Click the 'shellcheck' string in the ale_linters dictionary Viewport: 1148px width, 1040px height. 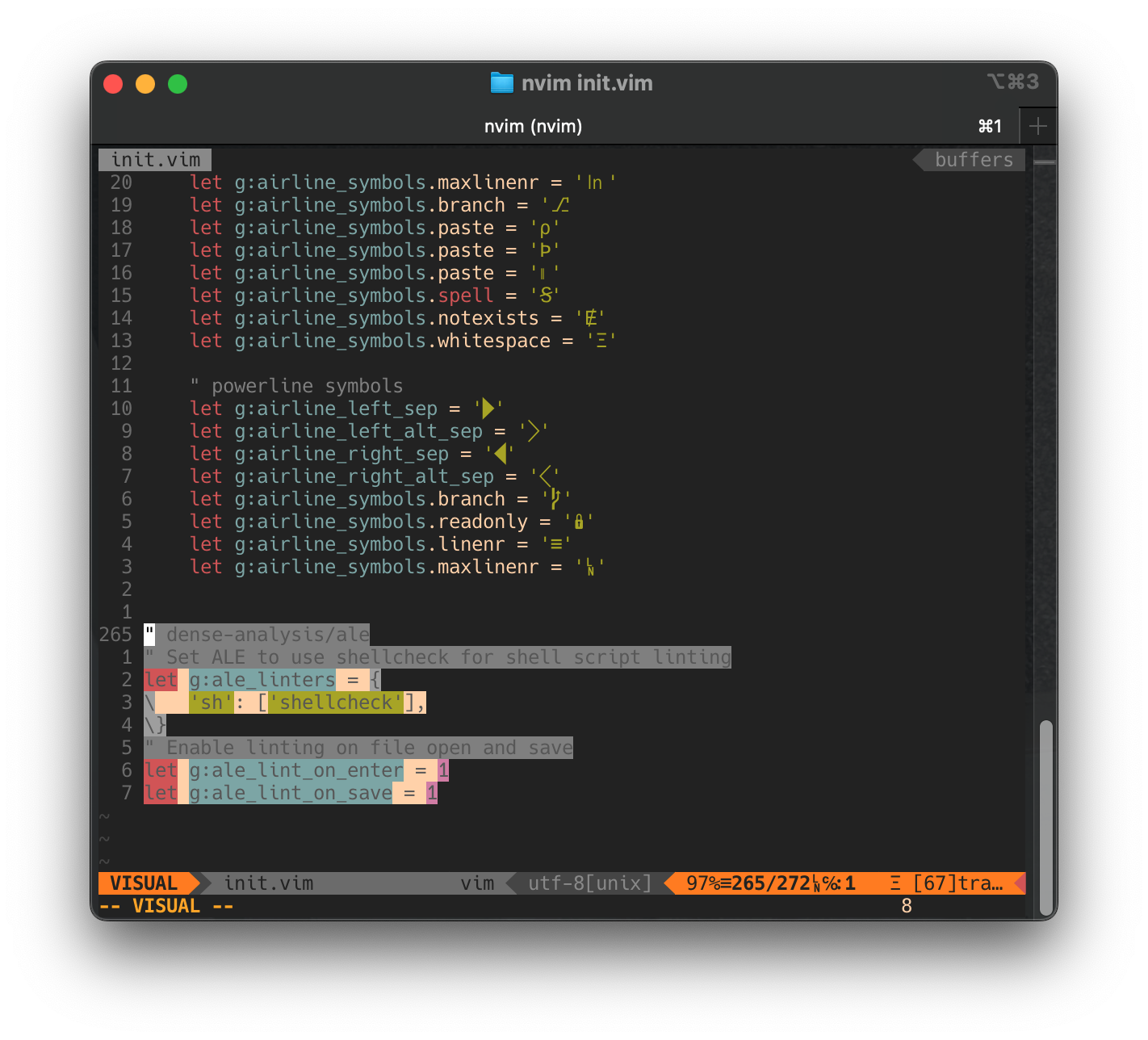[336, 702]
